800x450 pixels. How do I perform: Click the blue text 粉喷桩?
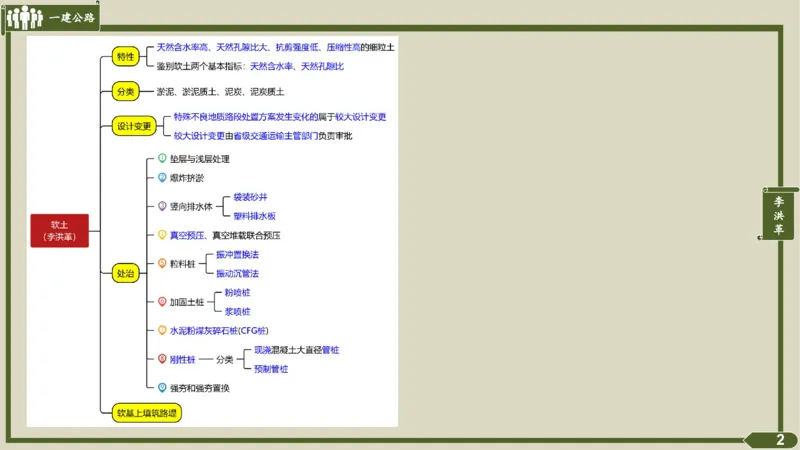[x=237, y=292]
